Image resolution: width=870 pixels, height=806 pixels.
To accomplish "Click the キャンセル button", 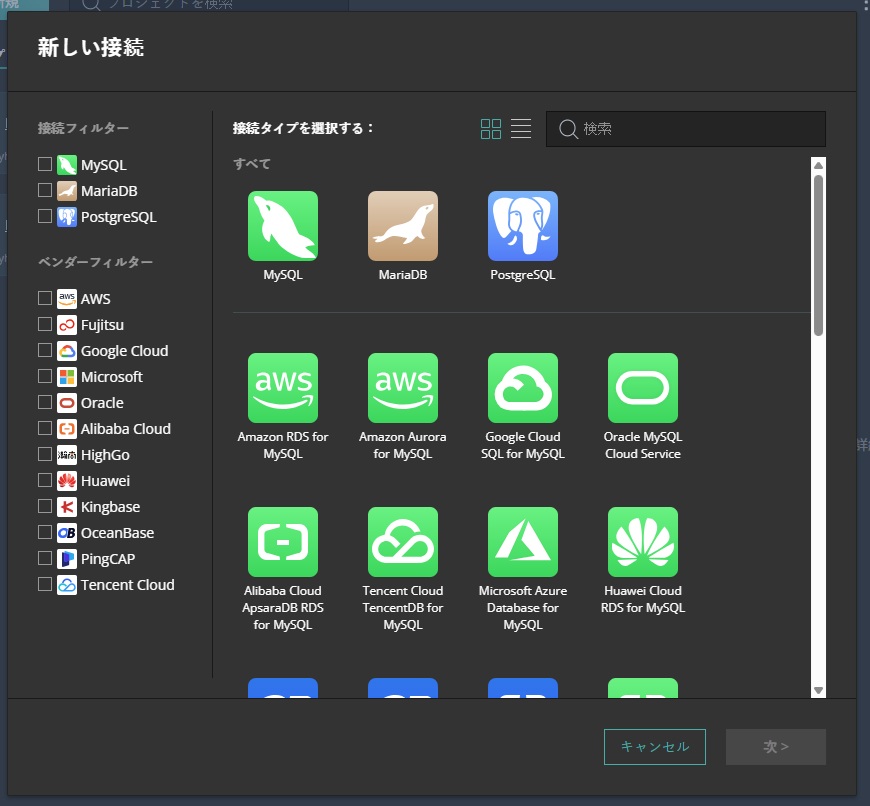I will (654, 747).
